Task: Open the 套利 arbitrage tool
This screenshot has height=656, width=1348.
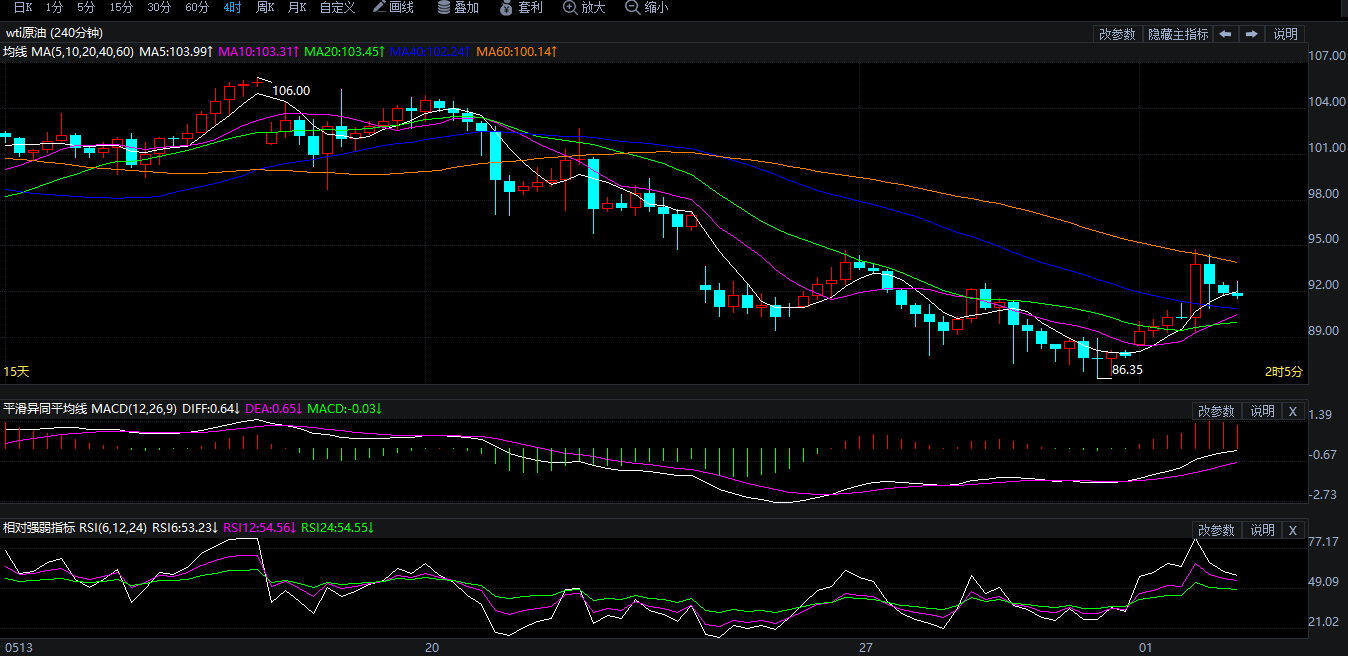Action: [x=522, y=7]
